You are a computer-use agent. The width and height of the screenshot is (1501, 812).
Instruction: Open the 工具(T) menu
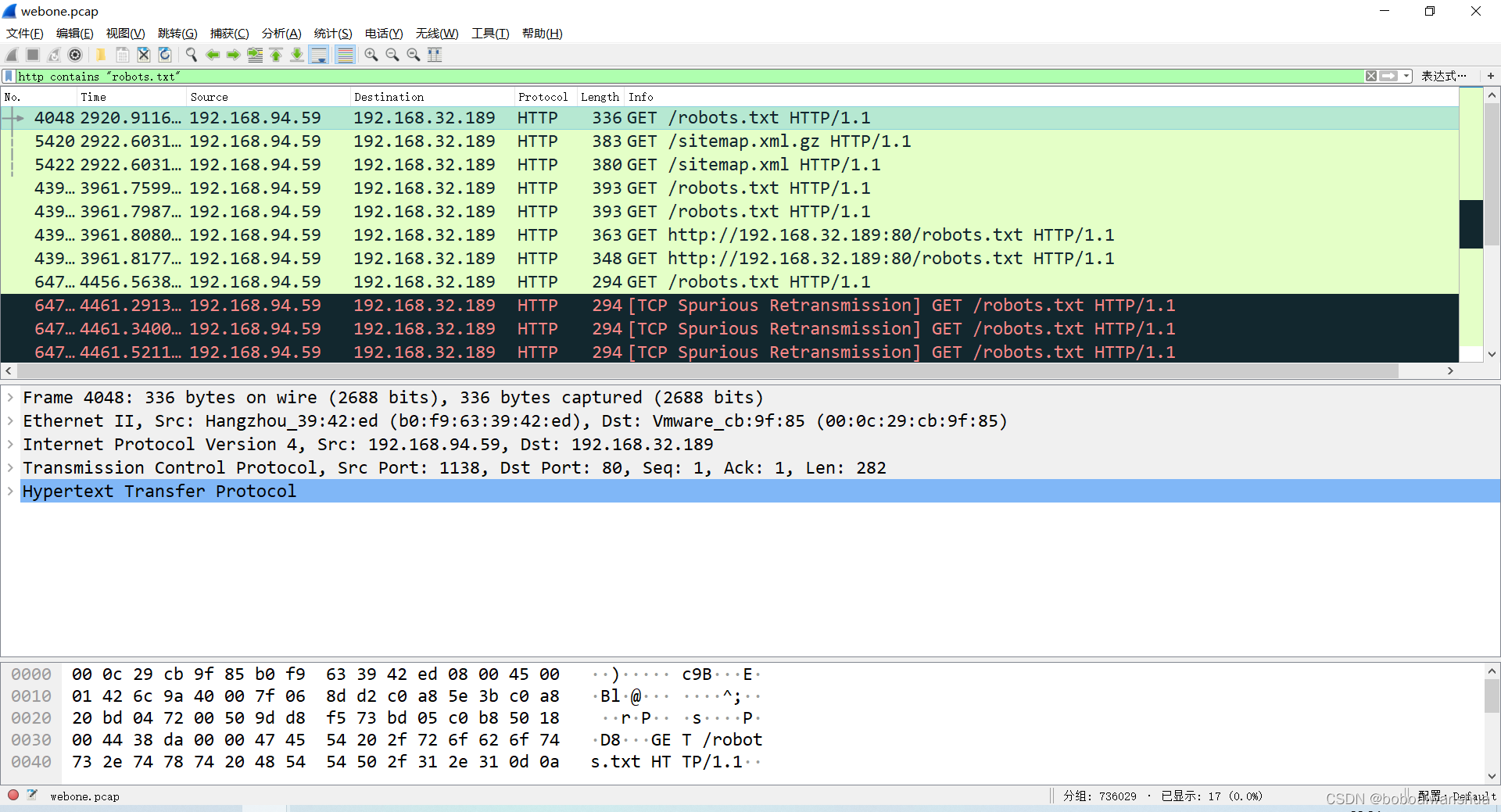coord(490,34)
